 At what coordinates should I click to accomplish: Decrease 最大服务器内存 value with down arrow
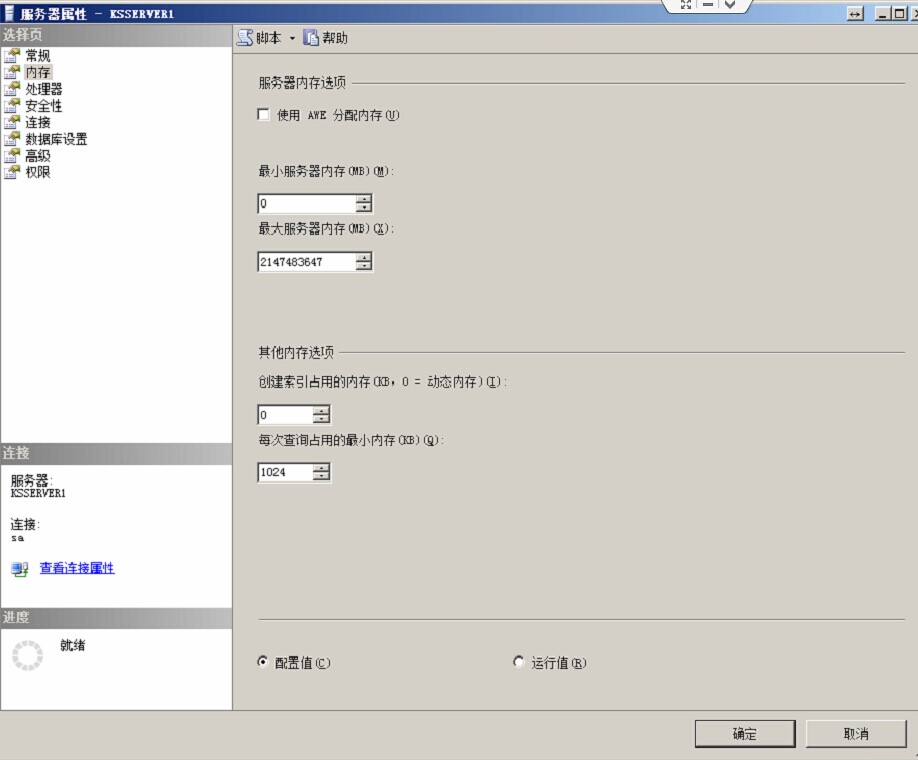pos(364,265)
